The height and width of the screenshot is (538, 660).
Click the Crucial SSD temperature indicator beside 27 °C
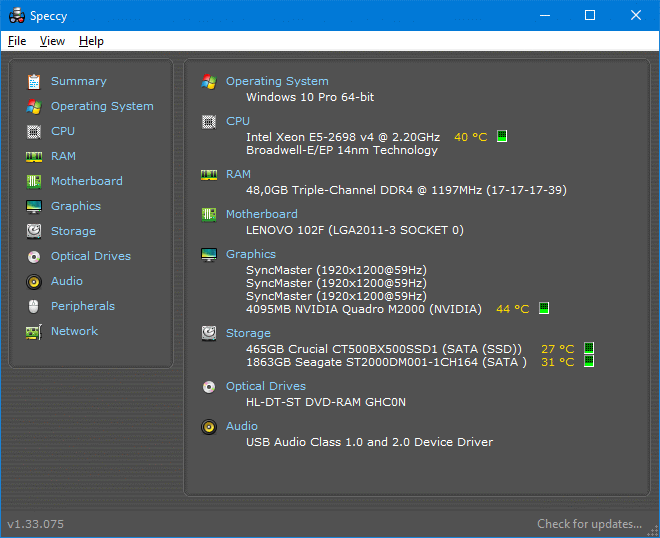pos(589,348)
